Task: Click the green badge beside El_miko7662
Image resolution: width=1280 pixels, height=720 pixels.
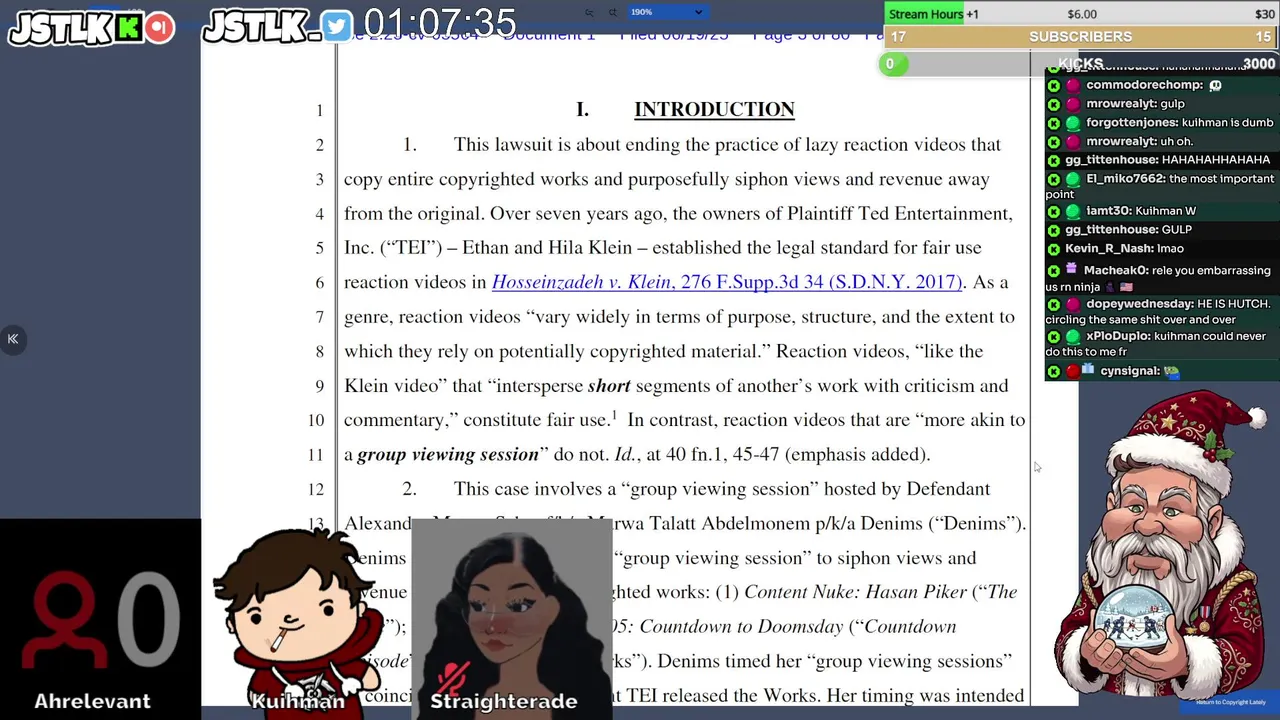Action: (1073, 179)
